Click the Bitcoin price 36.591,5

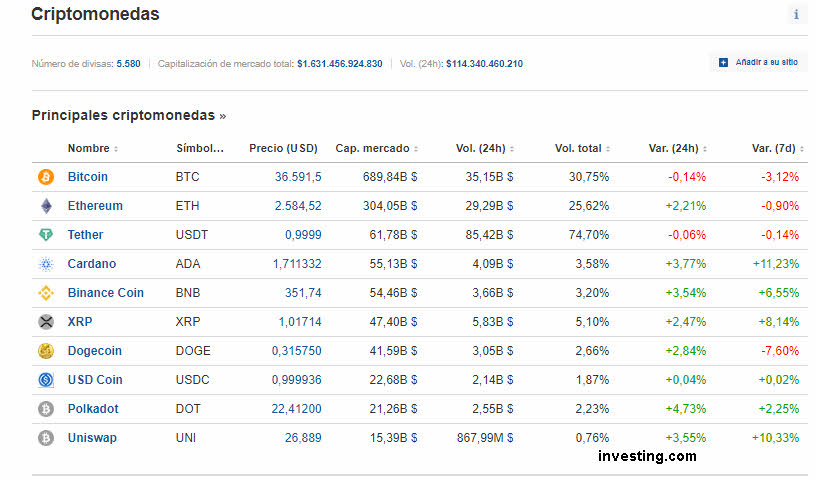coord(298,177)
